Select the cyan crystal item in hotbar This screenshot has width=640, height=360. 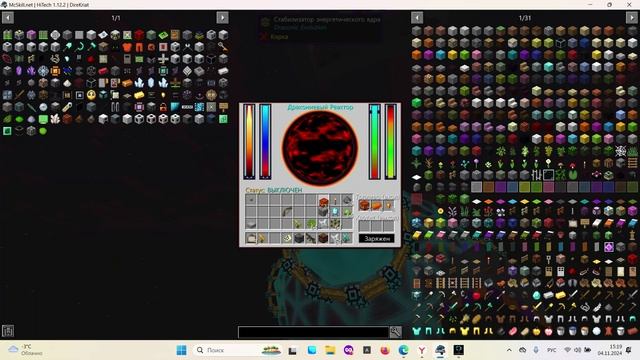point(347,238)
